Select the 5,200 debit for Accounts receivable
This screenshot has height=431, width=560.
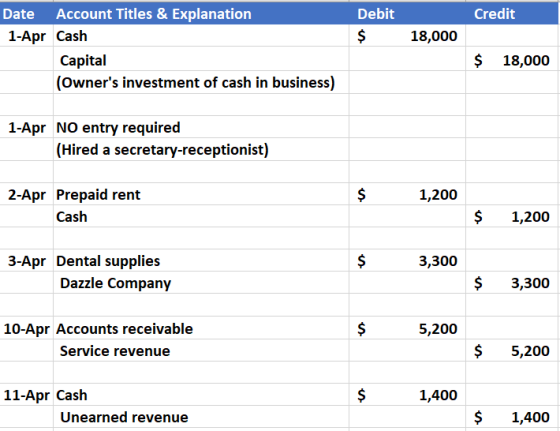click(x=407, y=328)
